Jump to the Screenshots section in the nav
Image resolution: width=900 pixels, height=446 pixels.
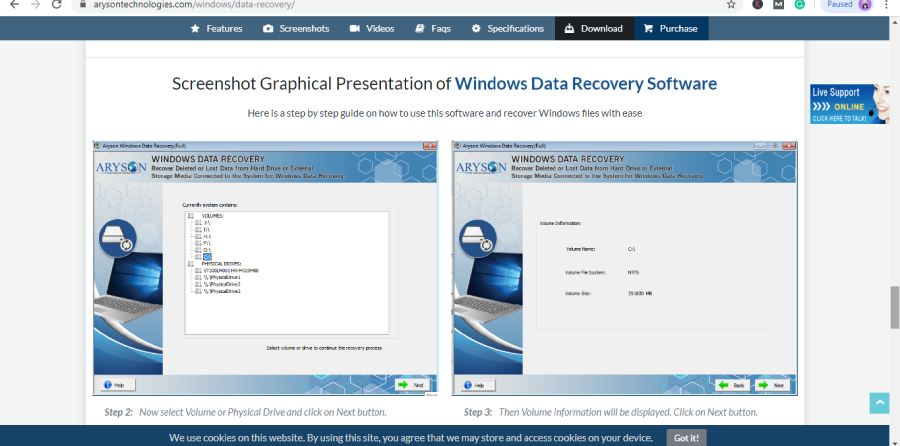click(x=296, y=29)
